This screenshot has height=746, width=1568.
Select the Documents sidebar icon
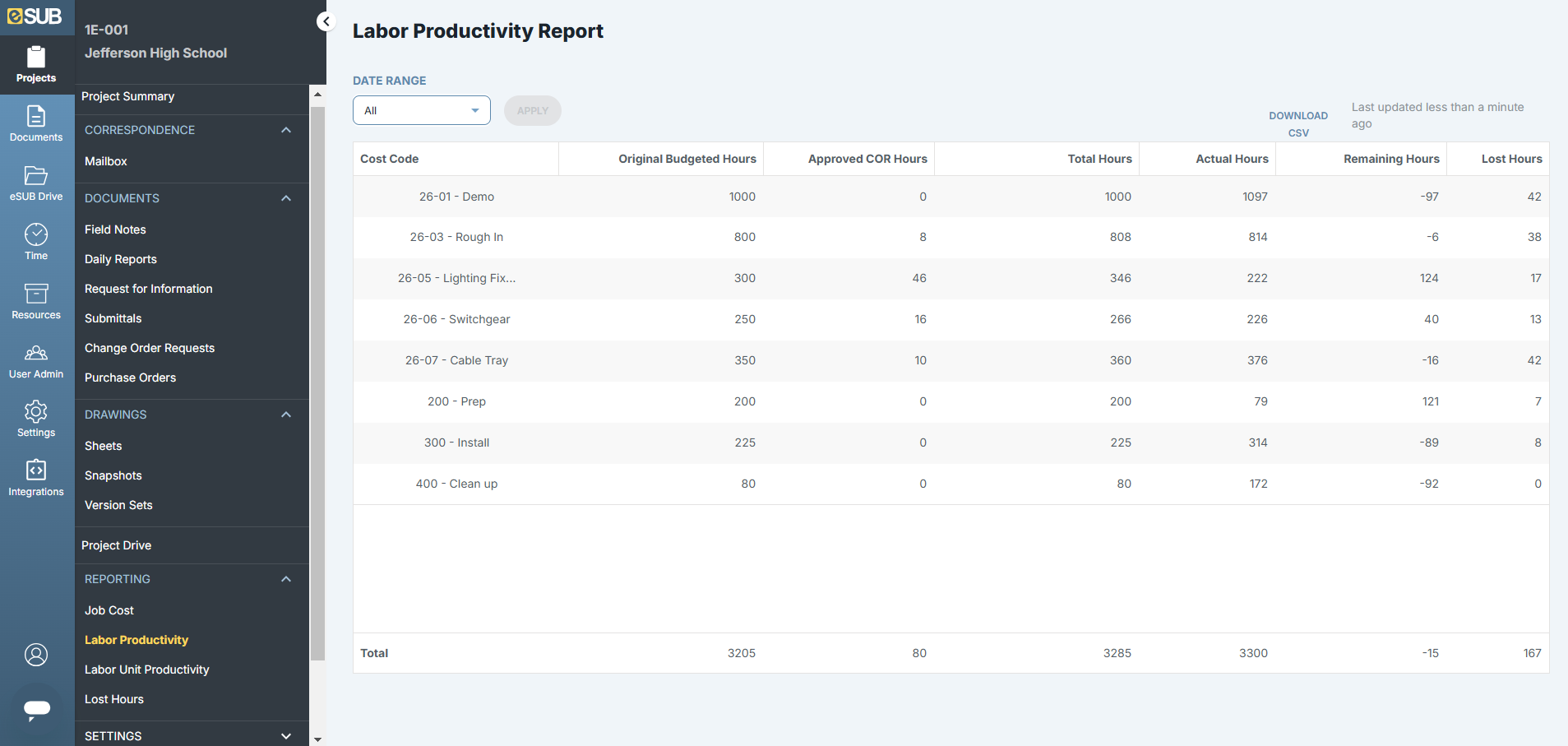point(35,122)
